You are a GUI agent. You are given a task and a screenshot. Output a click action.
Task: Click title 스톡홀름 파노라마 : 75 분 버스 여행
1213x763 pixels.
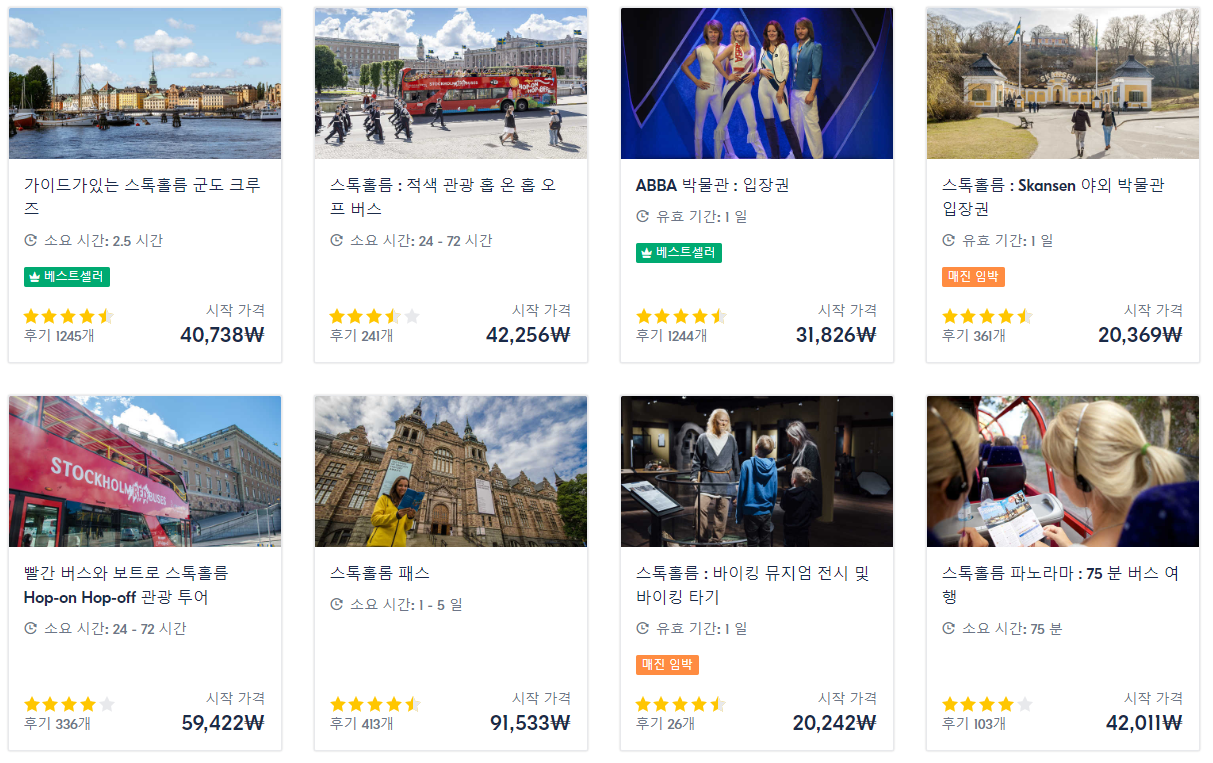tap(1060, 585)
